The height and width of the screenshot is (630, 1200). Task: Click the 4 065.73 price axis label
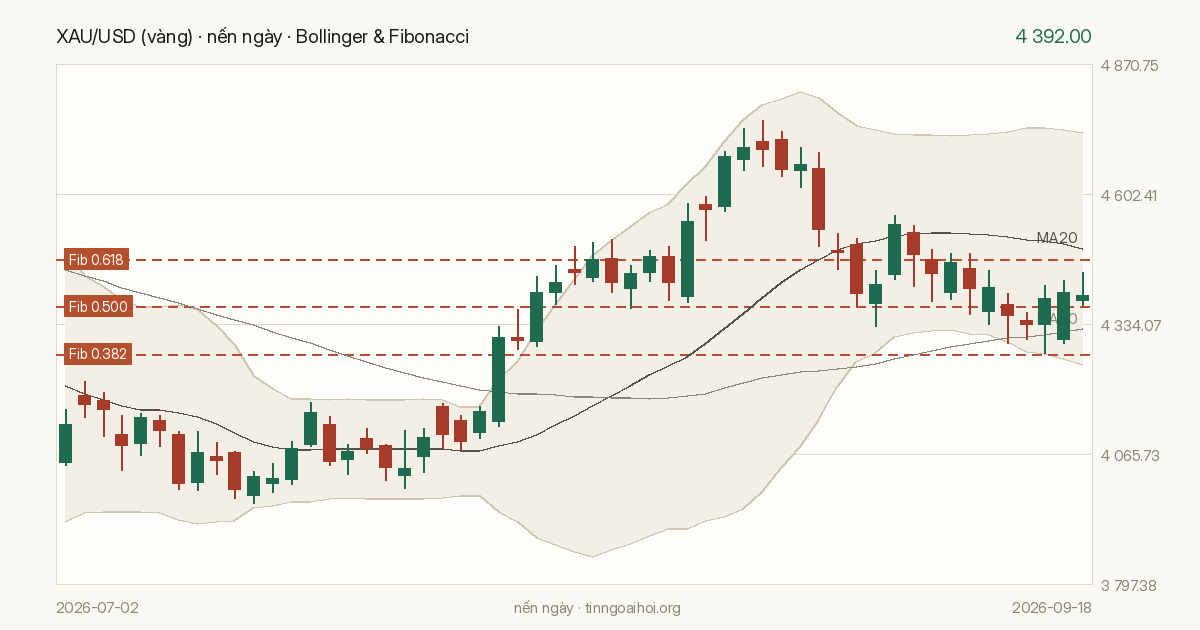coord(1129,455)
